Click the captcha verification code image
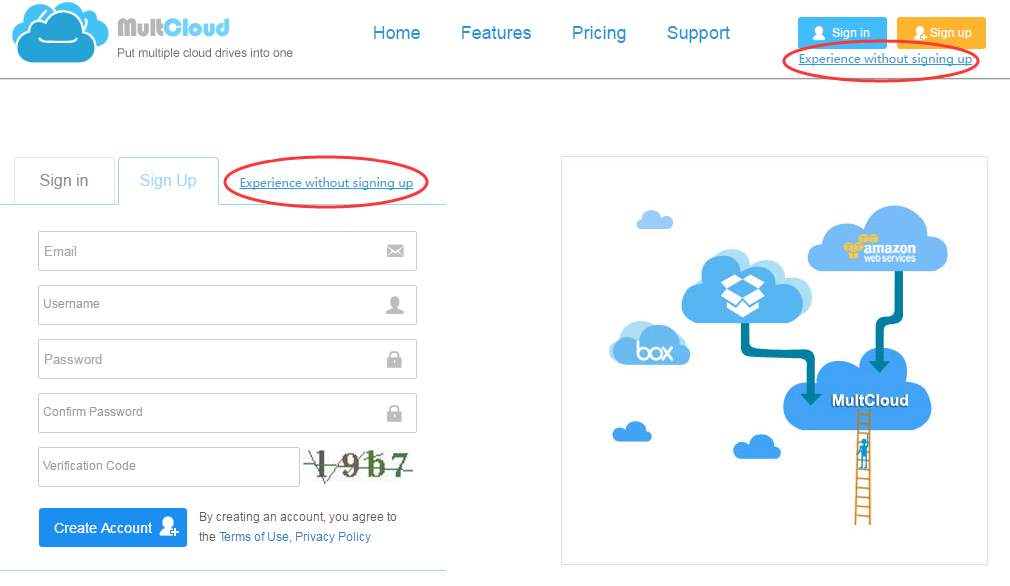Screen dimensions: 1010x586 click(x=359, y=466)
